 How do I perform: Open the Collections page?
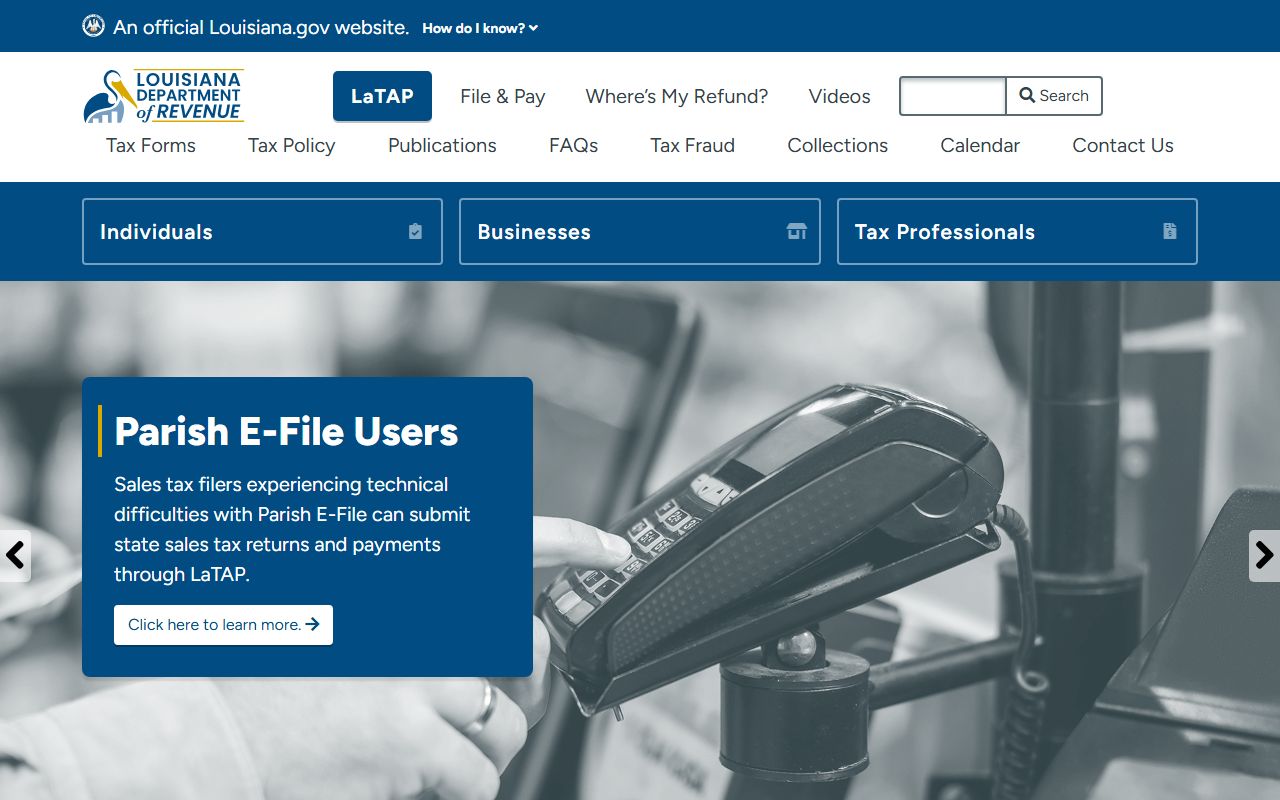point(837,145)
